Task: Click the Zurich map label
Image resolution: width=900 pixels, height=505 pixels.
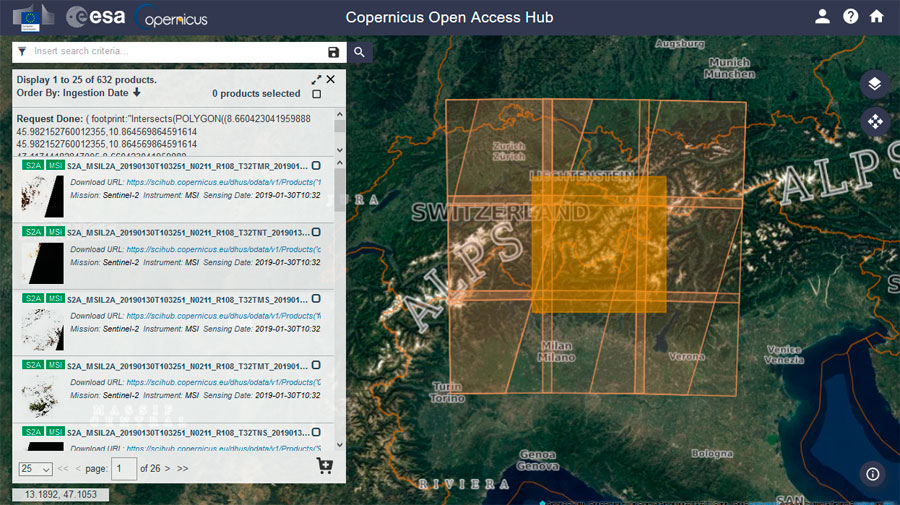Action: [x=509, y=151]
